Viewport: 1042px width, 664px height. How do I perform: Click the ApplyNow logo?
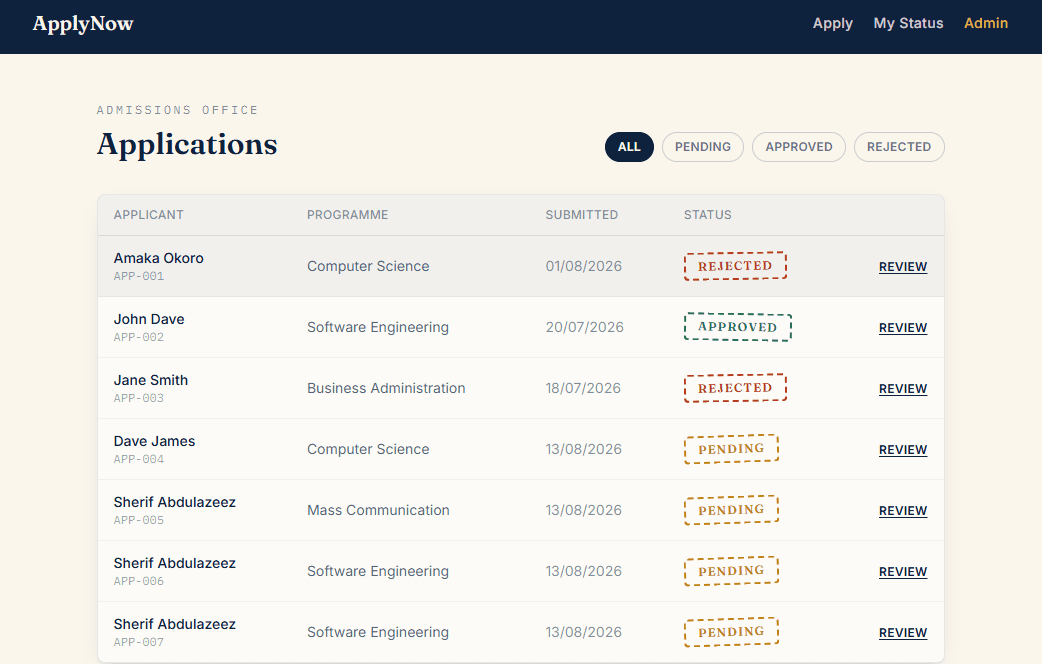(83, 24)
